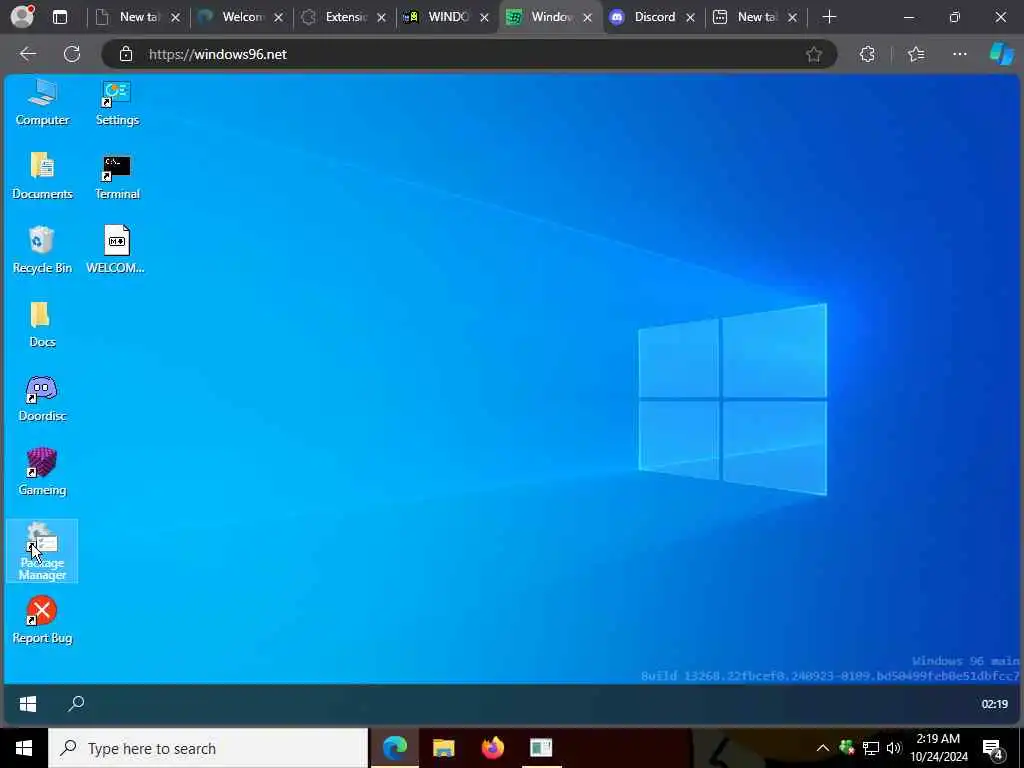Launch the Gameing shortcut icon
The image size is (1024, 768).
42,472
